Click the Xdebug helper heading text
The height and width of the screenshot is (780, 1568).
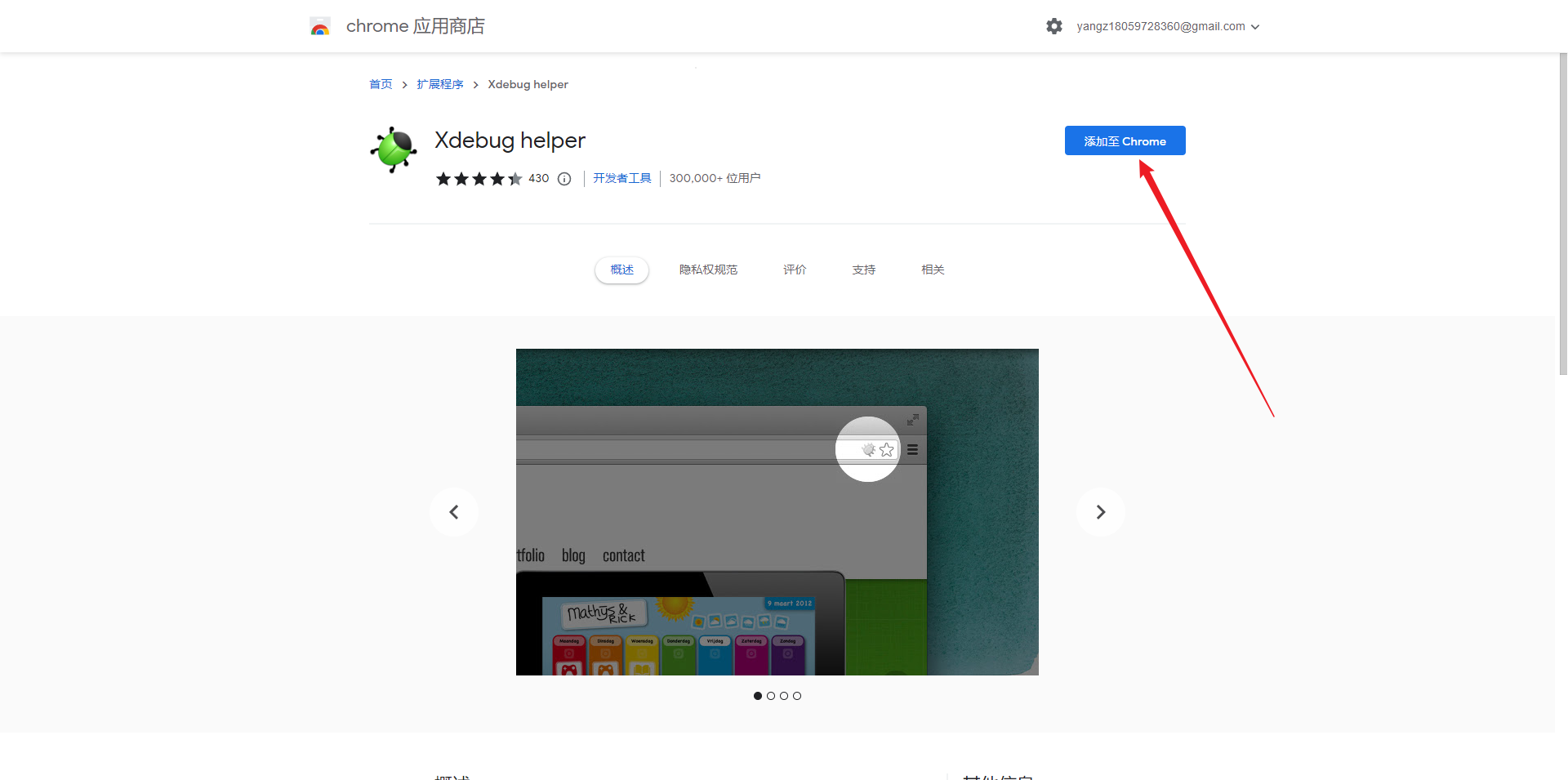tap(510, 140)
